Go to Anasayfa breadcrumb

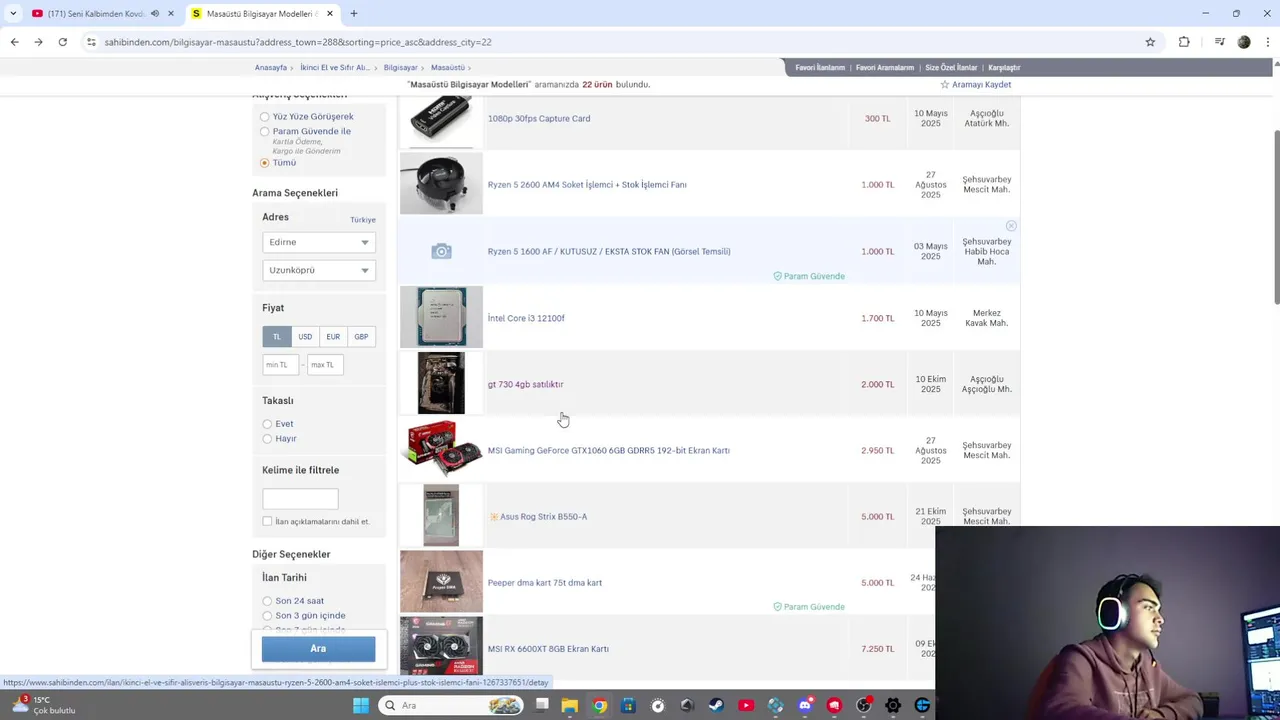[x=271, y=67]
